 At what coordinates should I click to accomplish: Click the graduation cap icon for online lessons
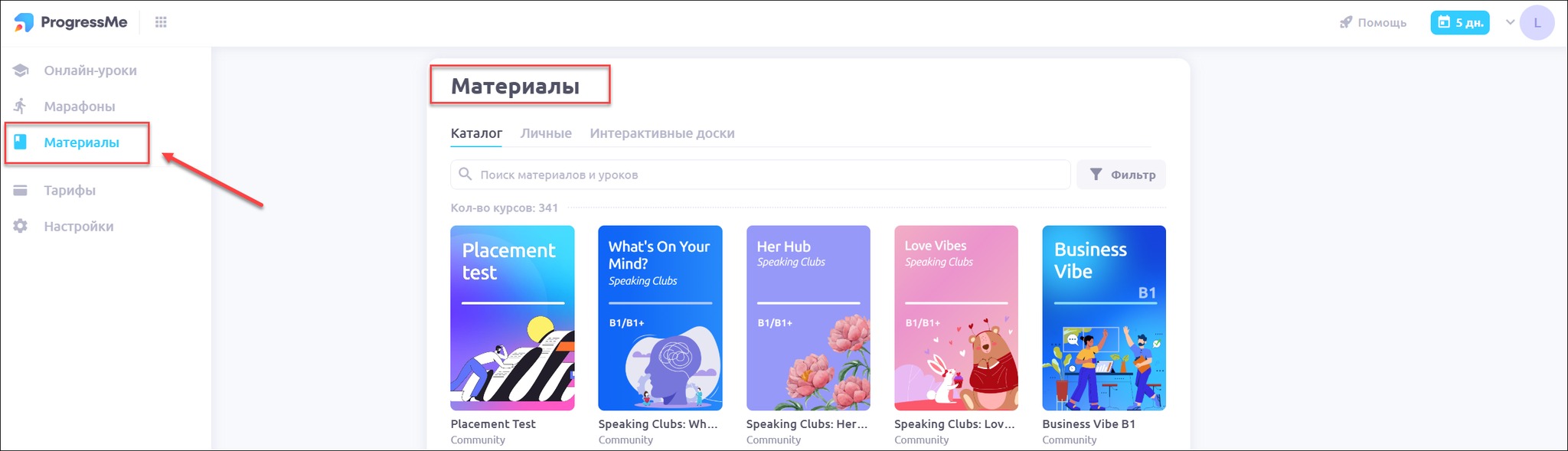[21, 70]
